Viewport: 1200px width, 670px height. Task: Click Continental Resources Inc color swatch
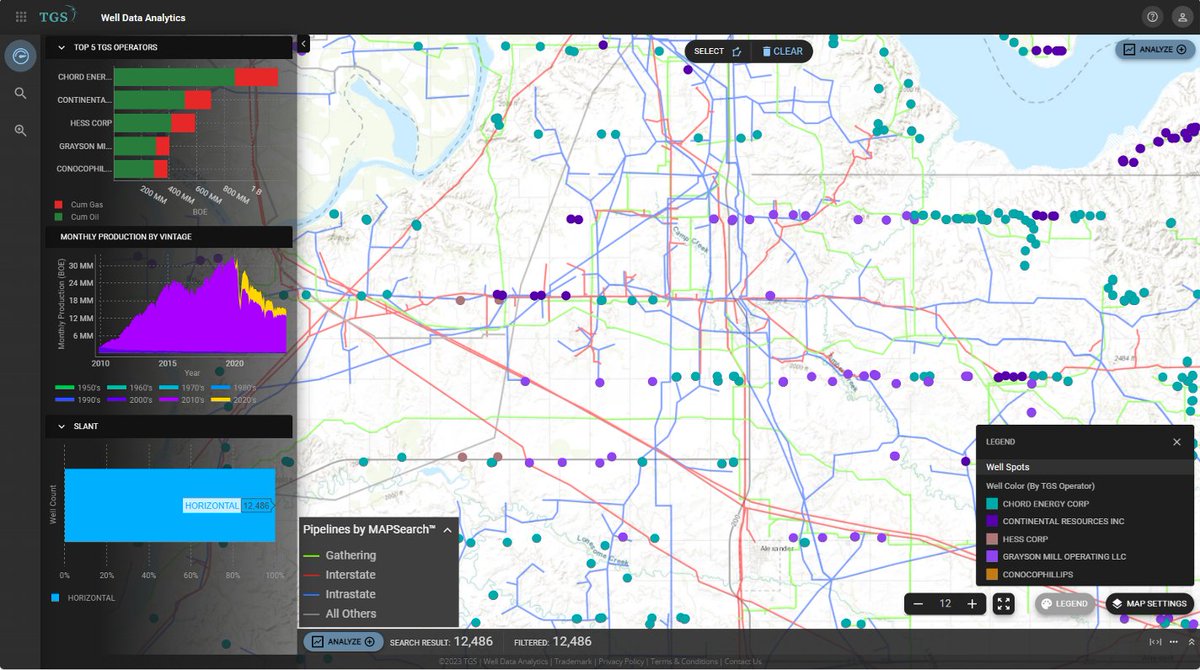tap(992, 521)
